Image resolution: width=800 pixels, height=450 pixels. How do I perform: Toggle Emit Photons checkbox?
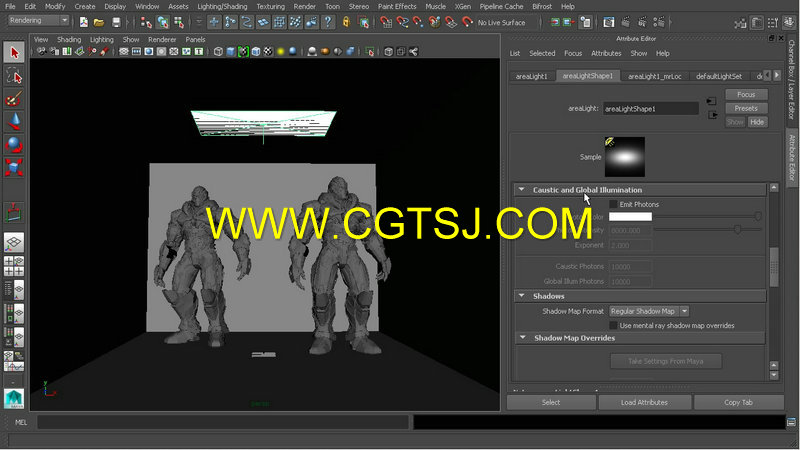coord(613,204)
